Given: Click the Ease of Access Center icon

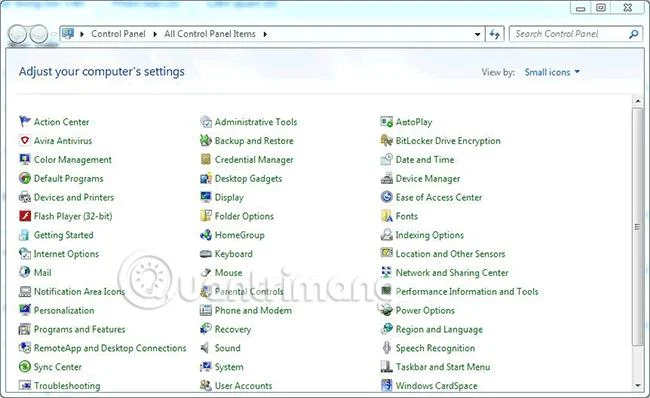Looking at the screenshot, I should point(387,197).
